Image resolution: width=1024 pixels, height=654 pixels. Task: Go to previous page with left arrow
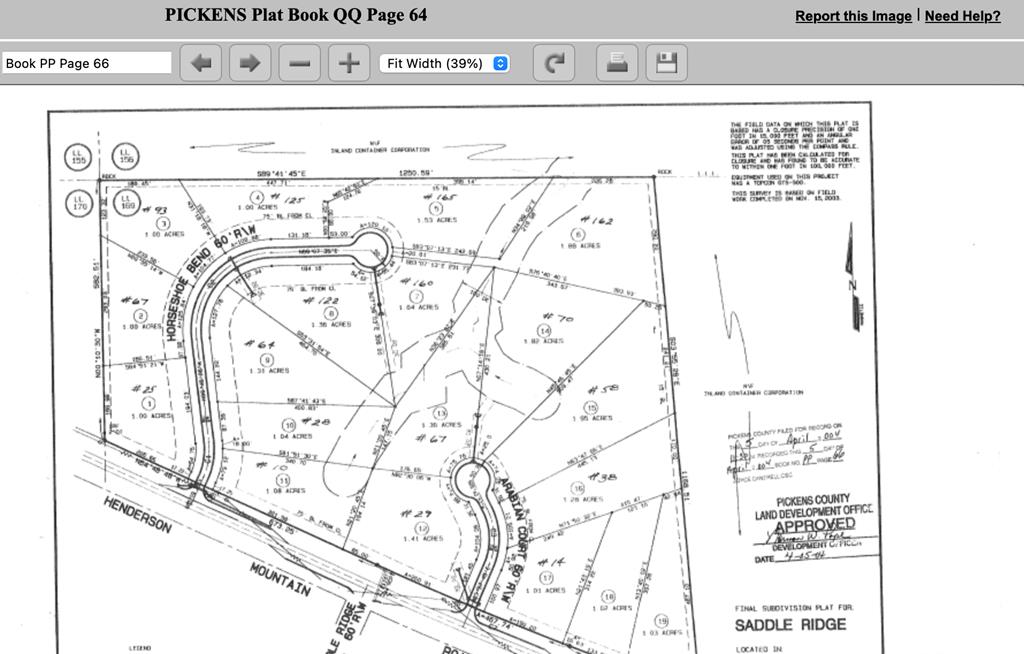coord(201,63)
